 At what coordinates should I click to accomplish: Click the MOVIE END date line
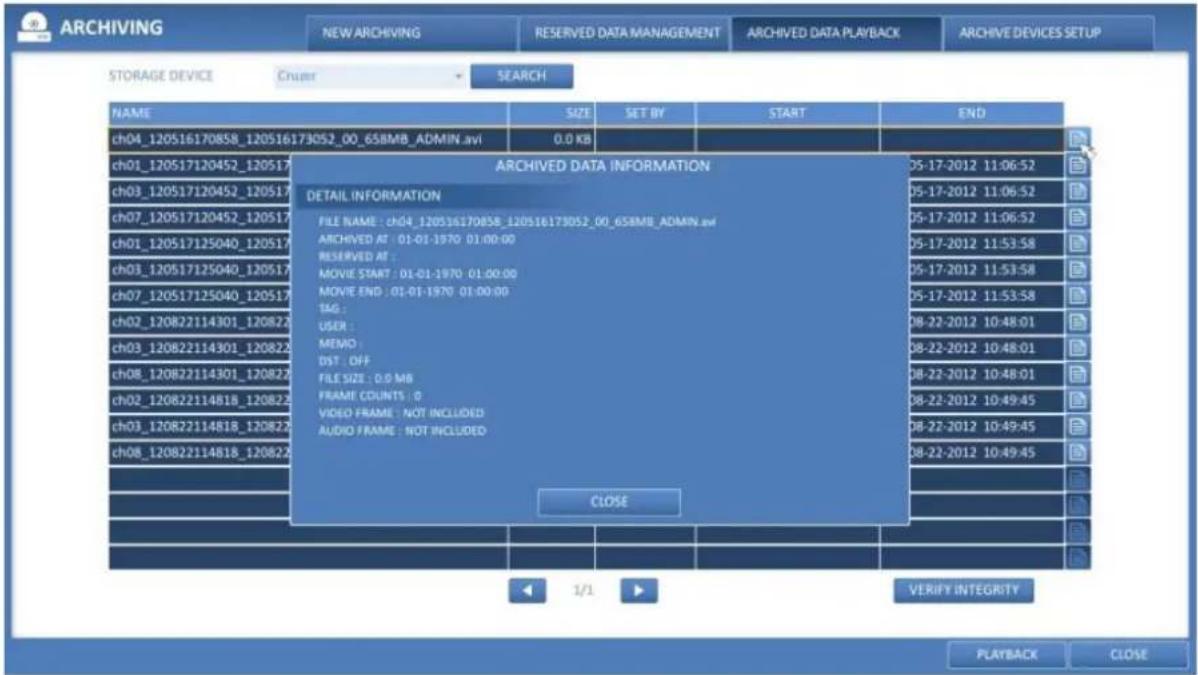pyautogui.click(x=413, y=291)
